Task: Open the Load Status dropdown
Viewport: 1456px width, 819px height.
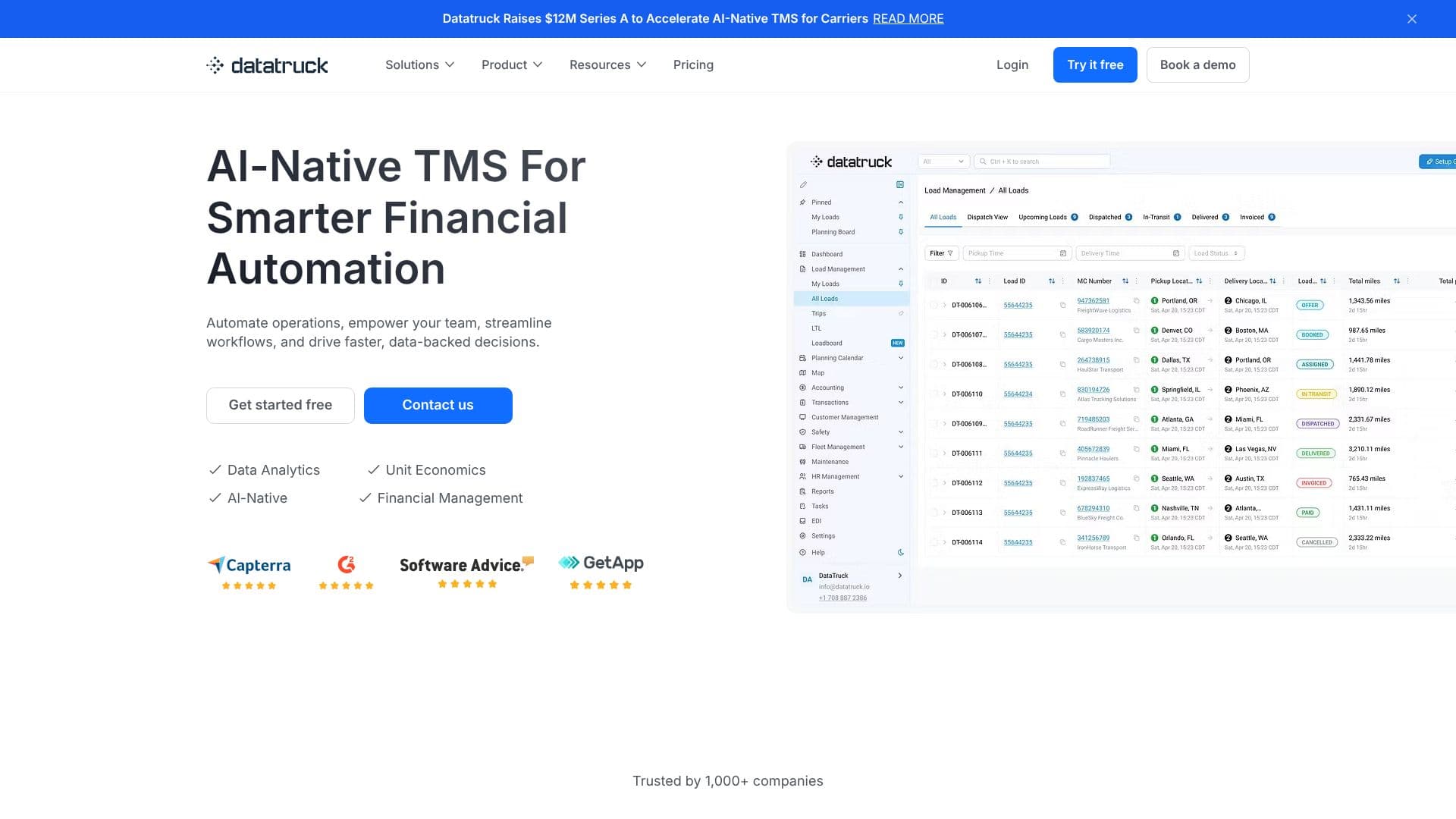Action: [x=1216, y=253]
